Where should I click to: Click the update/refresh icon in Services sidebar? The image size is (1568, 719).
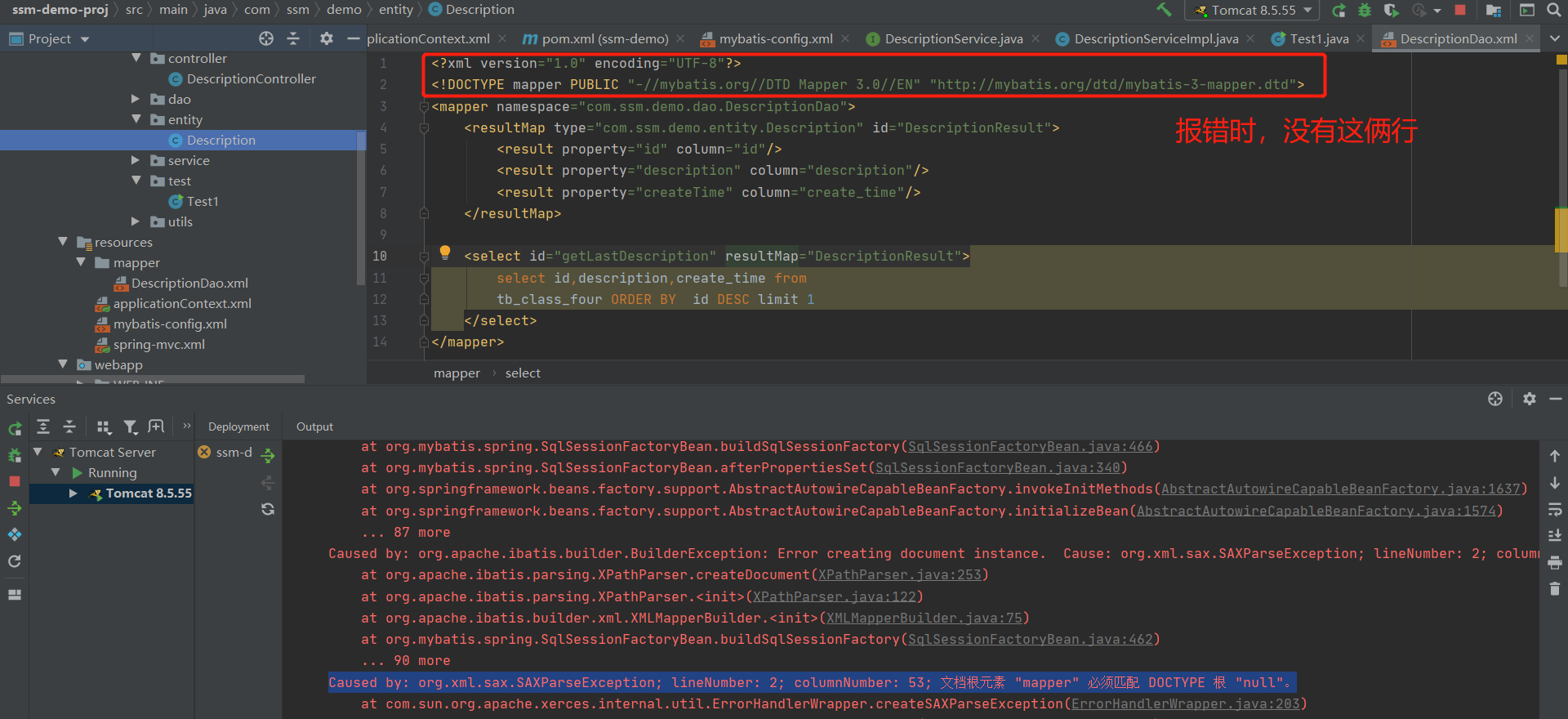(x=15, y=561)
